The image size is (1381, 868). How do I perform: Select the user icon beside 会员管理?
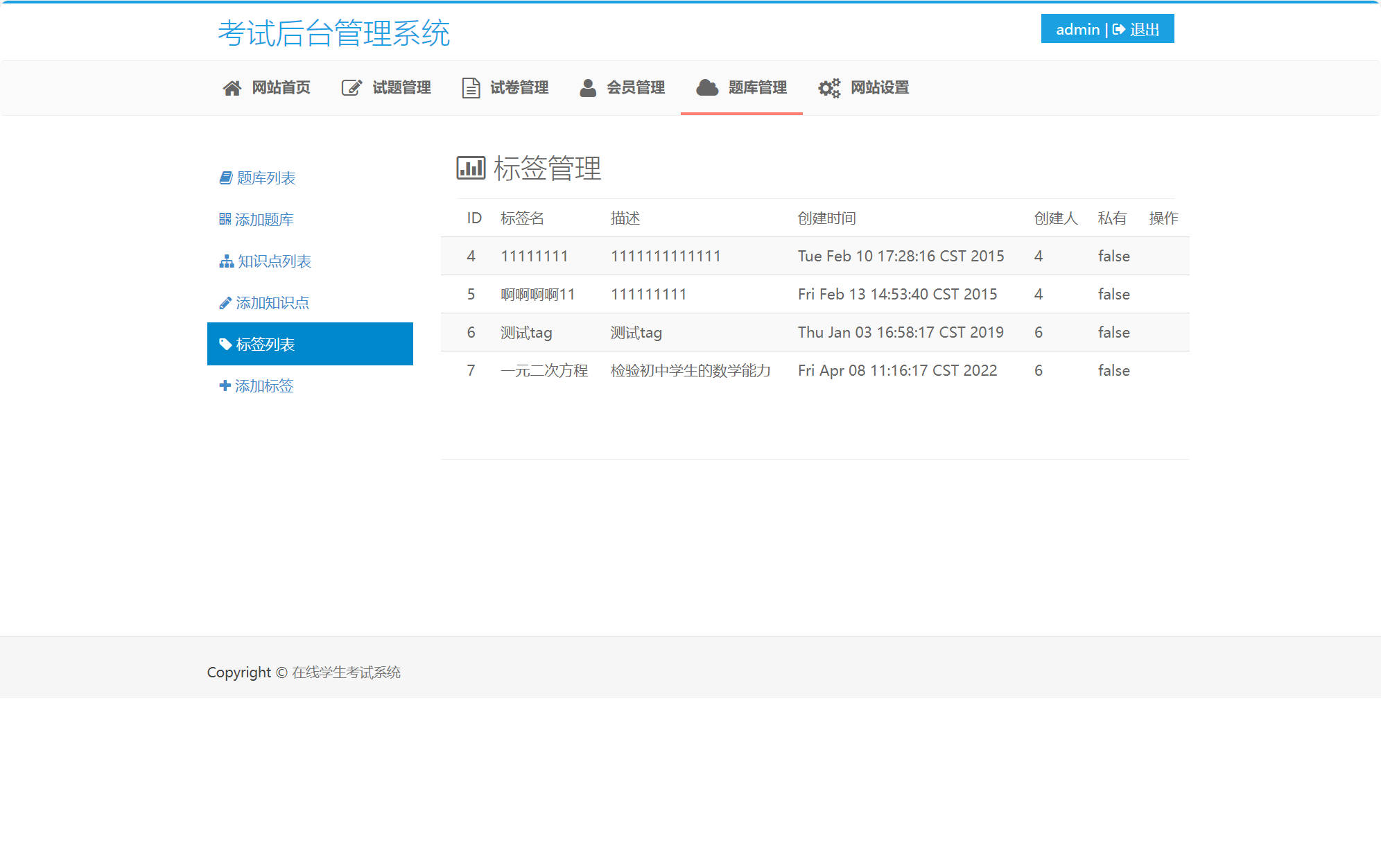point(588,87)
